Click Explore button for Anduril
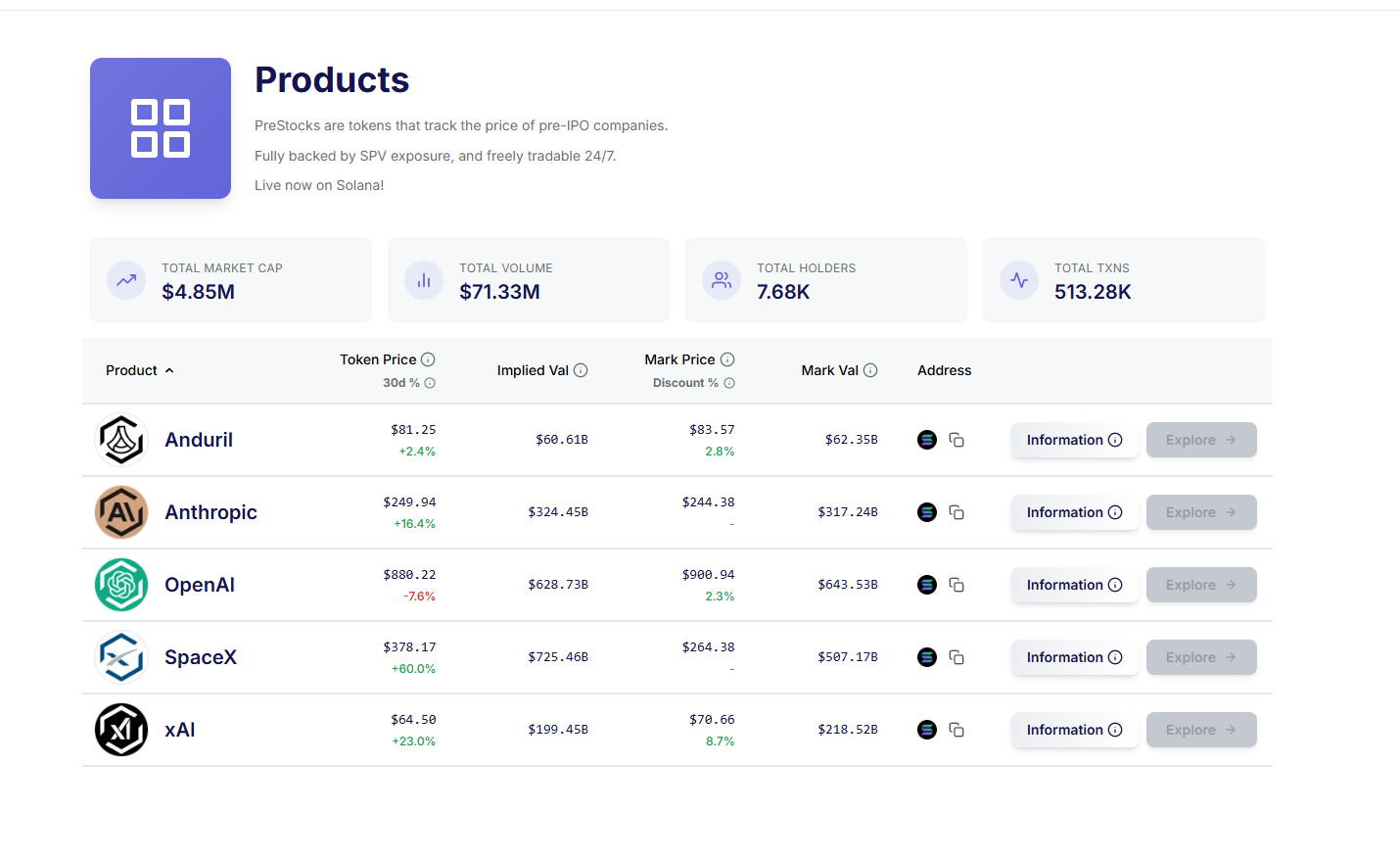This screenshot has height=859, width=1400. click(x=1201, y=440)
